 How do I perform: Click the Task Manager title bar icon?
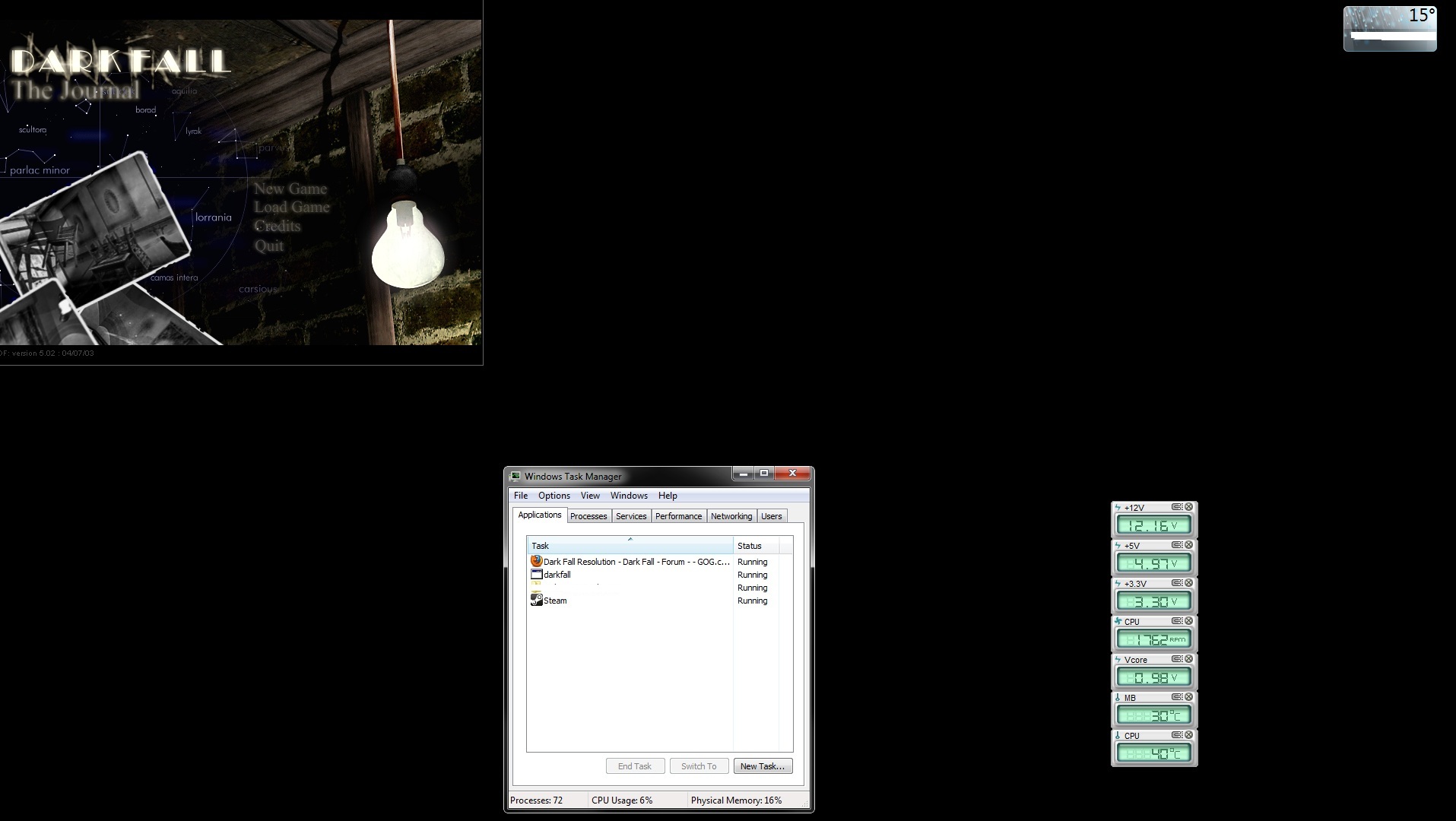[515, 476]
